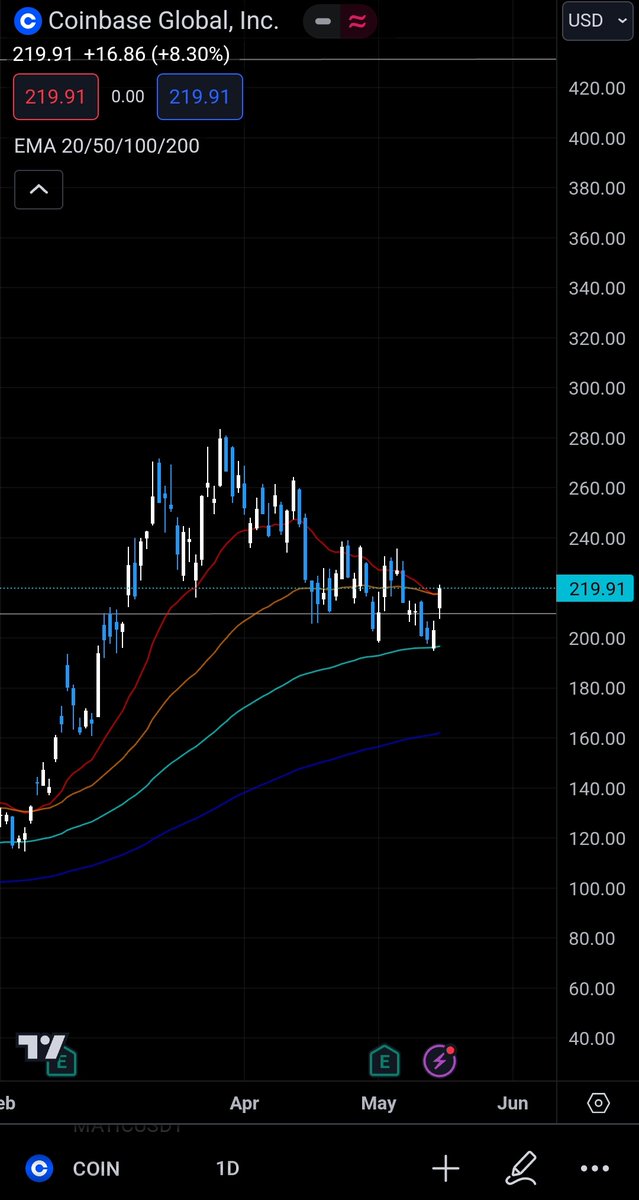Screen dimensions: 639x1200
Task: Collapse the indicator legend with chevron button
Action: 39,189
